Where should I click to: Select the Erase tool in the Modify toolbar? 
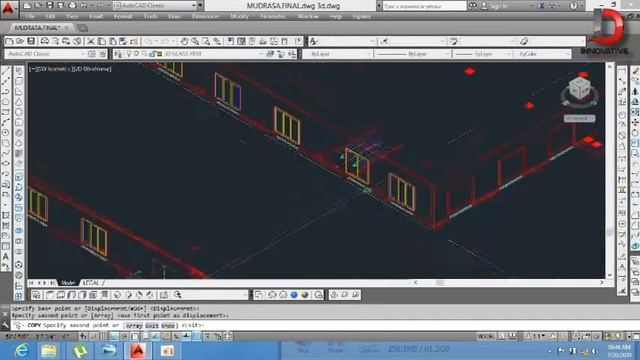tap(636, 71)
